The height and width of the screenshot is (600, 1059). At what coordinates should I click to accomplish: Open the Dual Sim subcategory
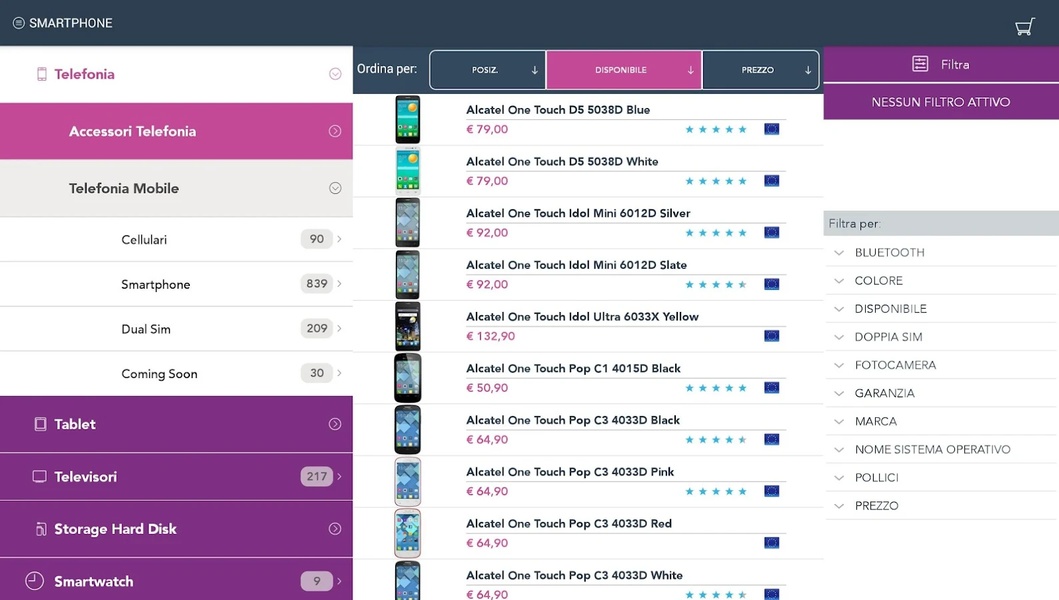tap(176, 328)
